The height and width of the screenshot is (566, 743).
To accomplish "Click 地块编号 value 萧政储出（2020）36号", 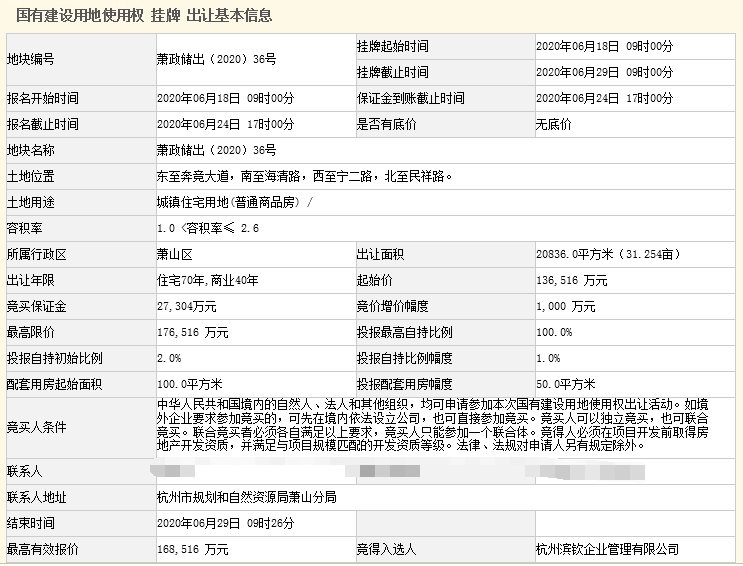I will 217,59.
